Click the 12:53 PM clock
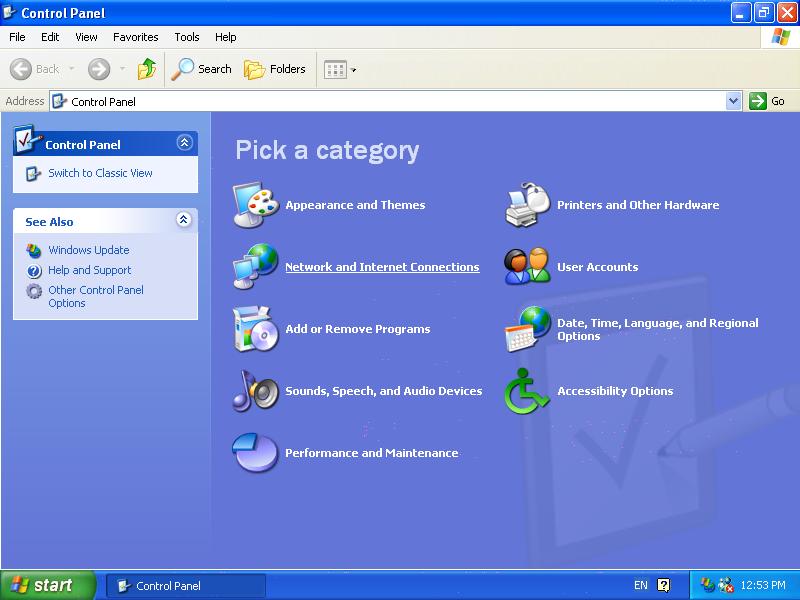This screenshot has height=600, width=800. tap(763, 585)
